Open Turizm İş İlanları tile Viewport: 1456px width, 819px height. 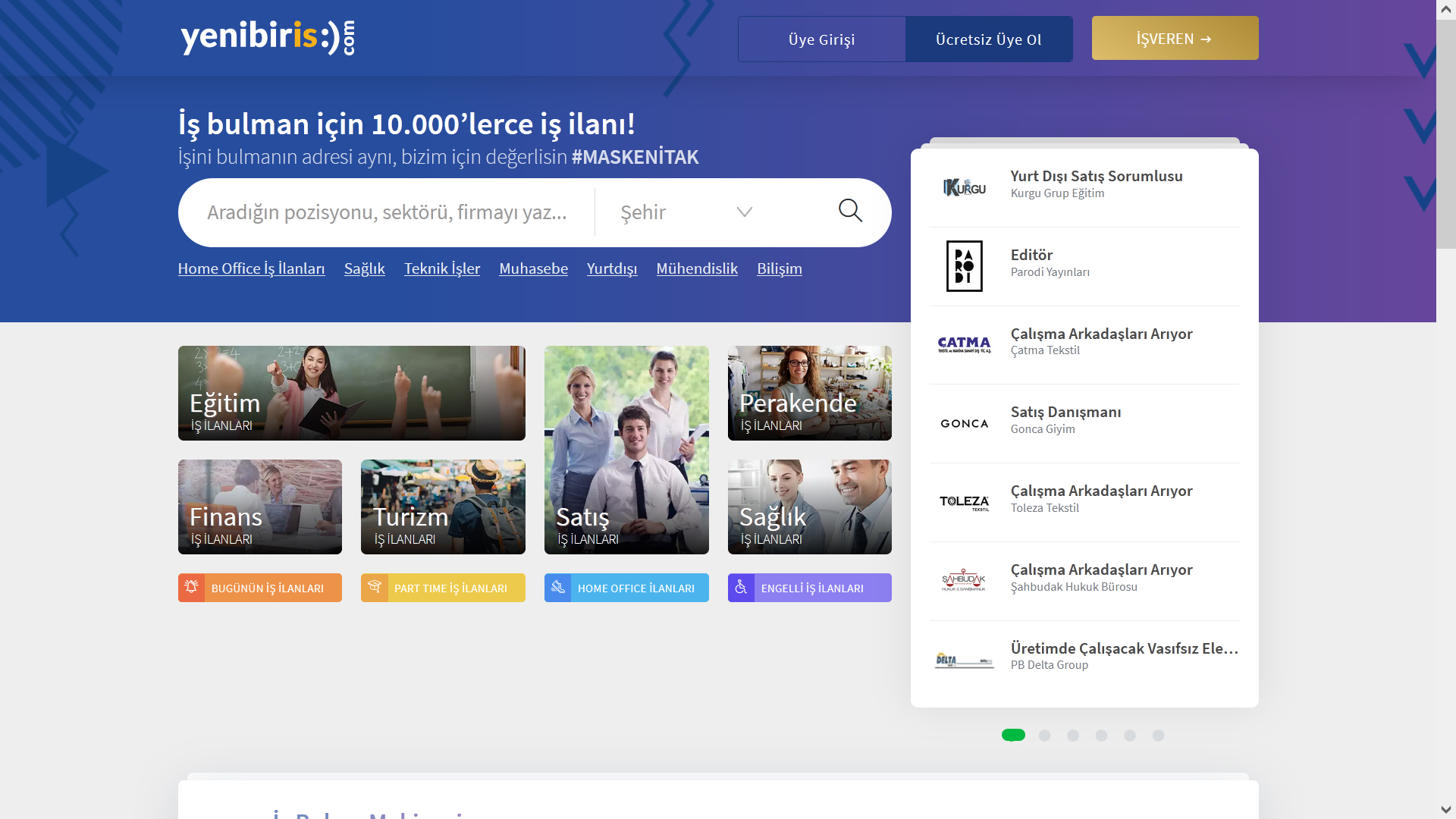(x=443, y=507)
